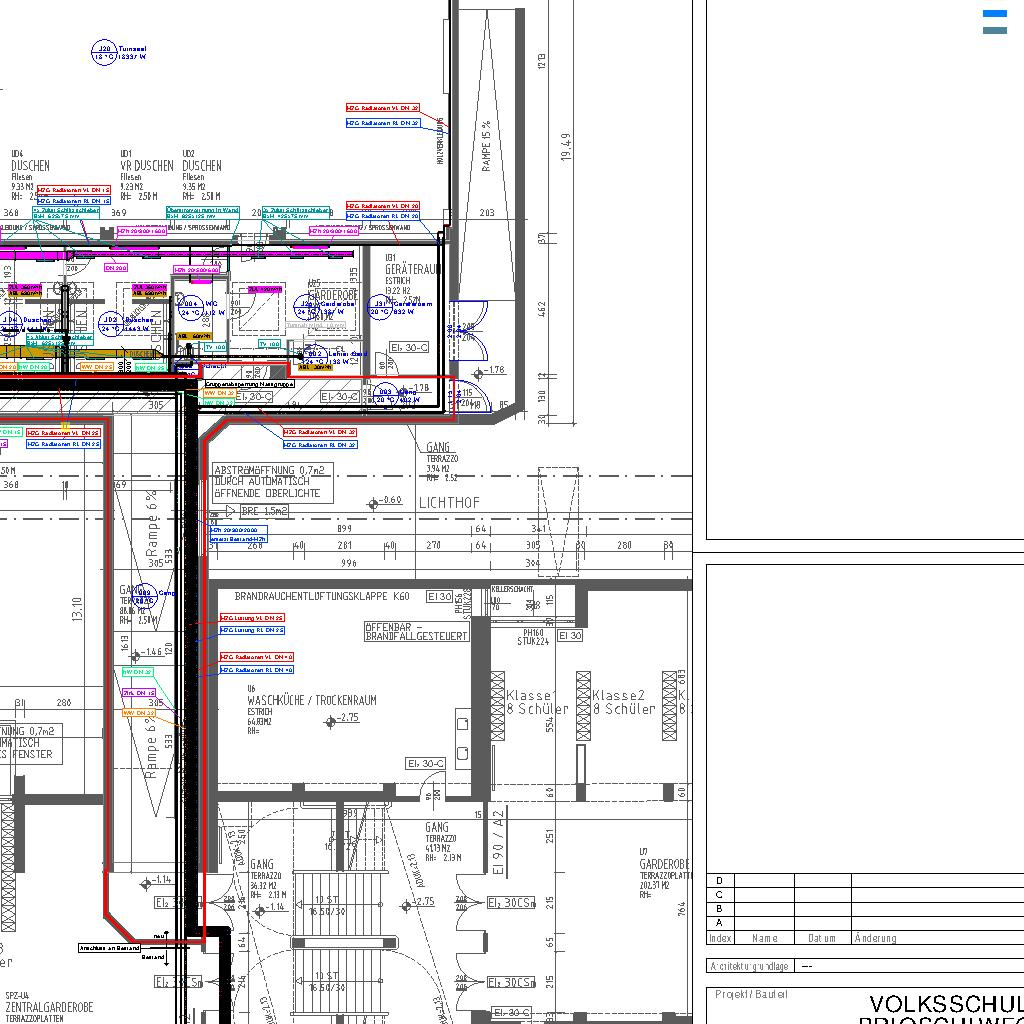Screen dimensions: 1024x1024
Task: Click the BRE 1,5m2 label
Action: tap(264, 511)
